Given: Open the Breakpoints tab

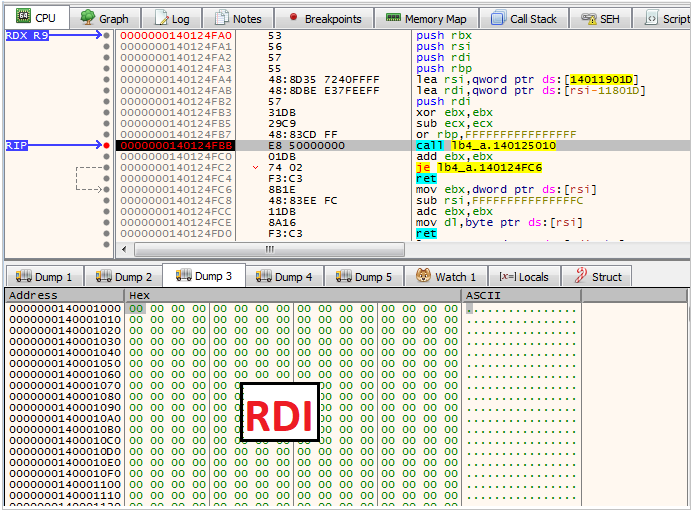Looking at the screenshot, I should point(324,19).
